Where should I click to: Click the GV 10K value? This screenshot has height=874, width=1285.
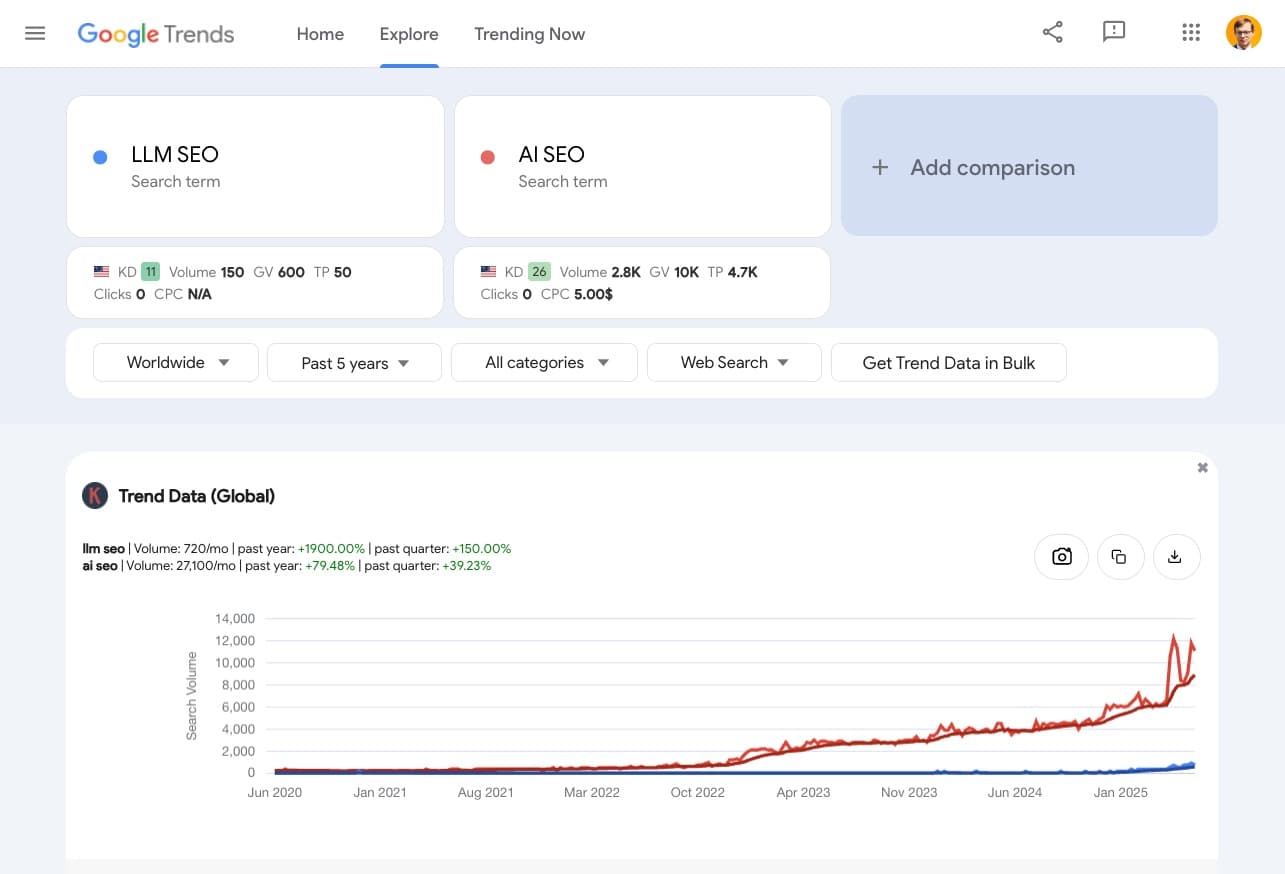click(x=687, y=272)
